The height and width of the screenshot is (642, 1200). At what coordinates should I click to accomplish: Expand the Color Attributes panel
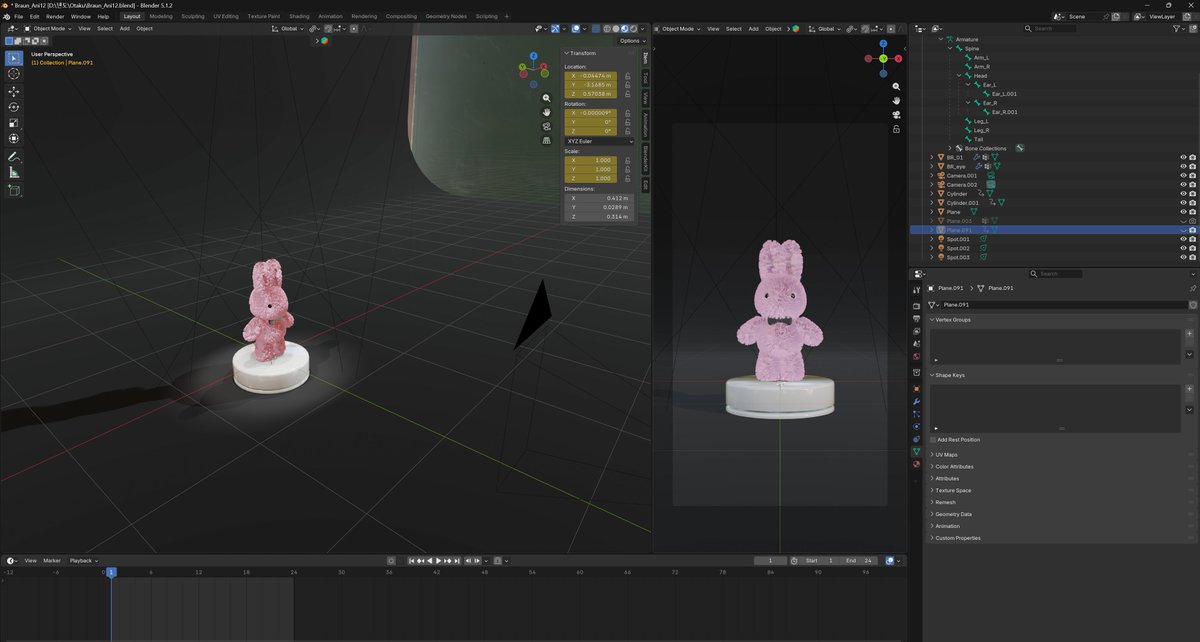(952, 466)
